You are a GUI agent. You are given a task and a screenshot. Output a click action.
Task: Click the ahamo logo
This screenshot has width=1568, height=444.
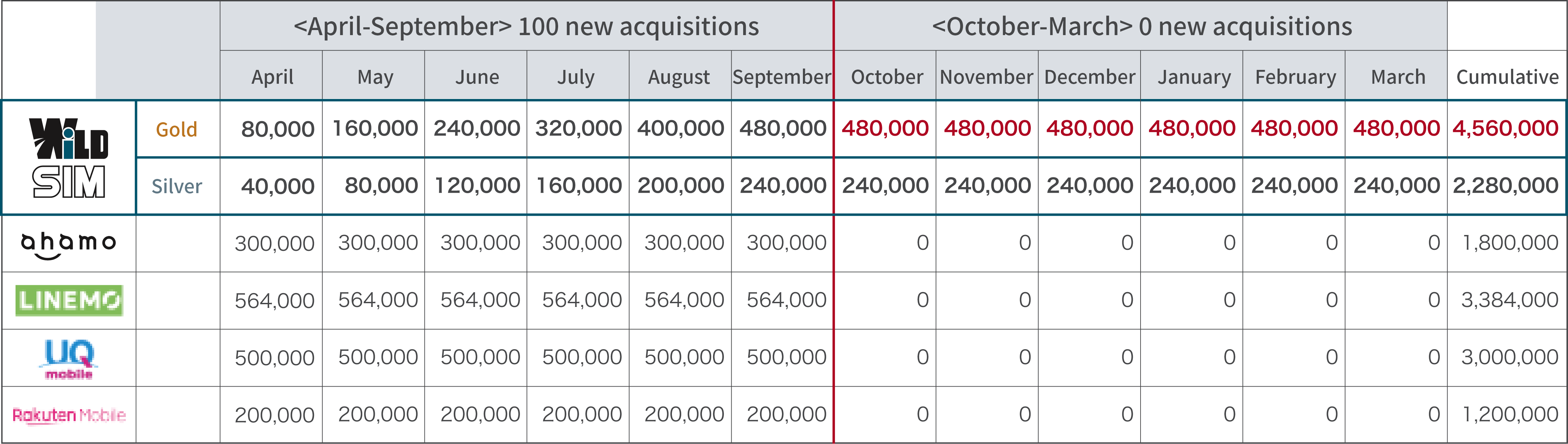tap(68, 245)
